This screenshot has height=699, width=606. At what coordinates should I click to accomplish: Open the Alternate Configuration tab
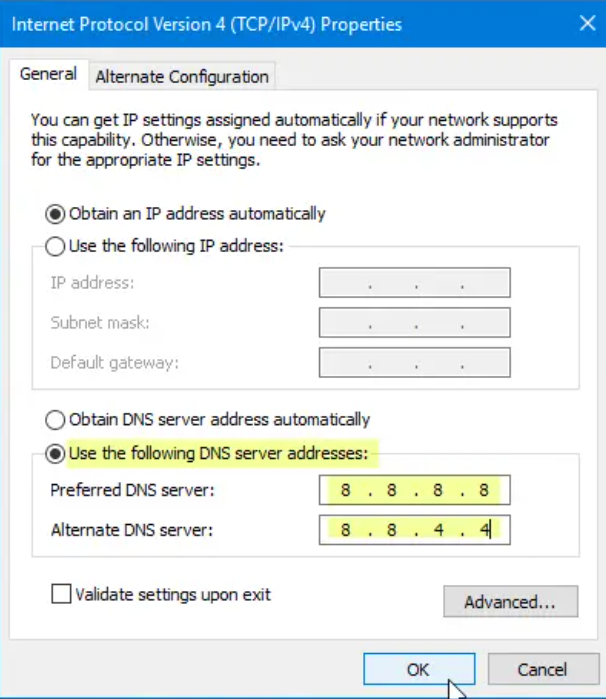point(182,76)
